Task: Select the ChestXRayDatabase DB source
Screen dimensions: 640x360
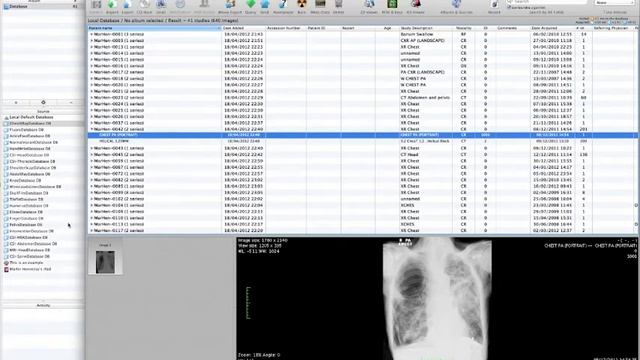Action: click(x=31, y=124)
